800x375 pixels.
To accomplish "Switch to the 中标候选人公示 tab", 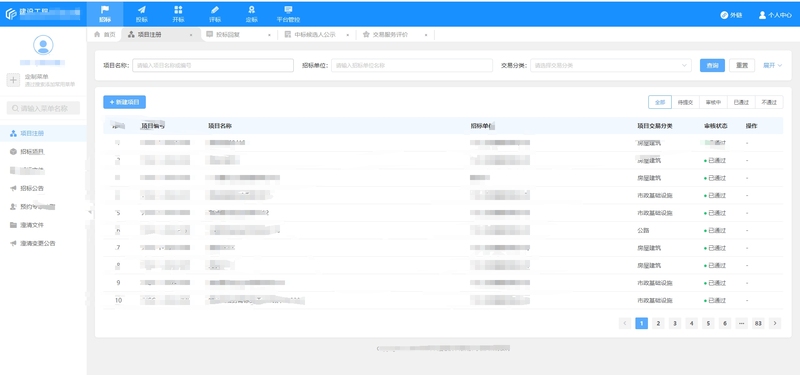I will 311,35.
